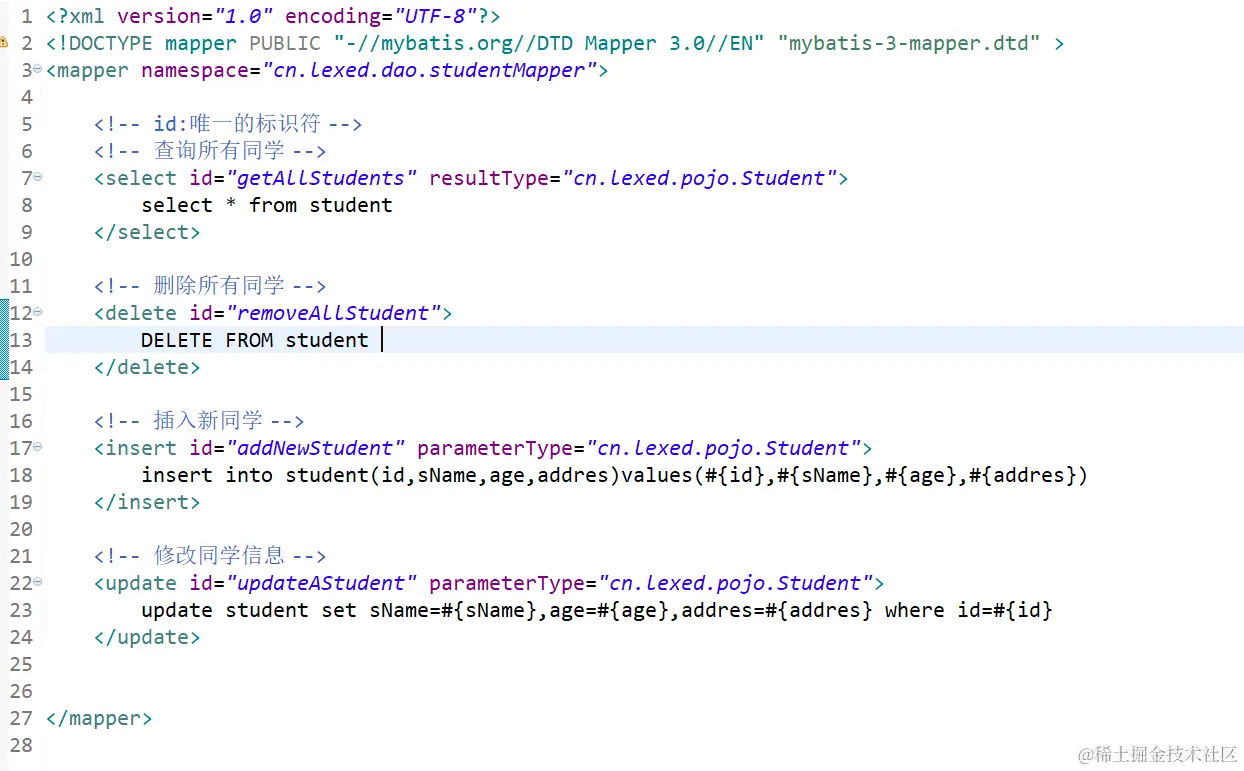This screenshot has width=1244, height=771.
Task: Click the closing </insert> tag
Action: pyautogui.click(x=147, y=502)
